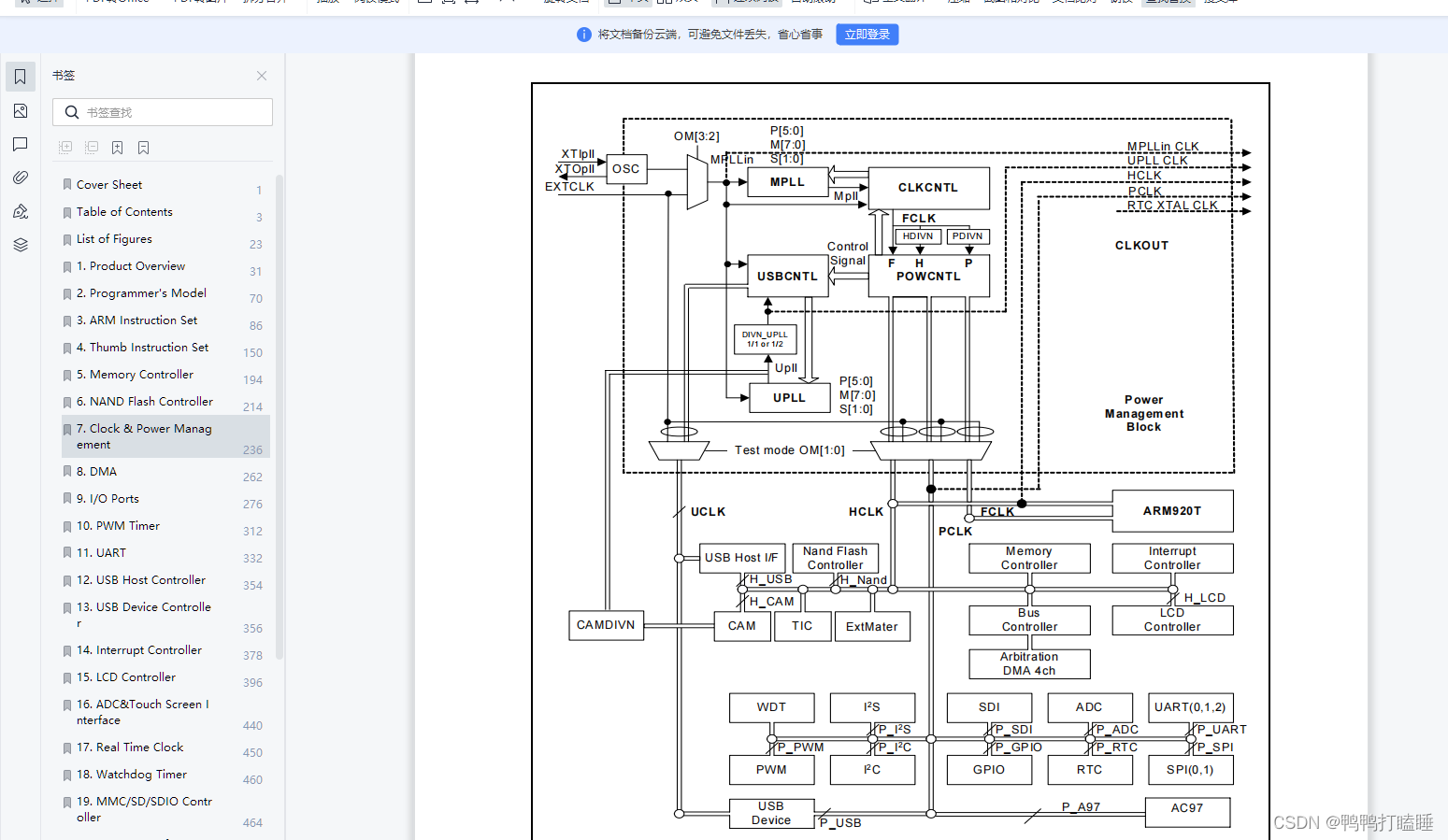Click the OSC block in diagram
The width and height of the screenshot is (1448, 840).
[626, 169]
